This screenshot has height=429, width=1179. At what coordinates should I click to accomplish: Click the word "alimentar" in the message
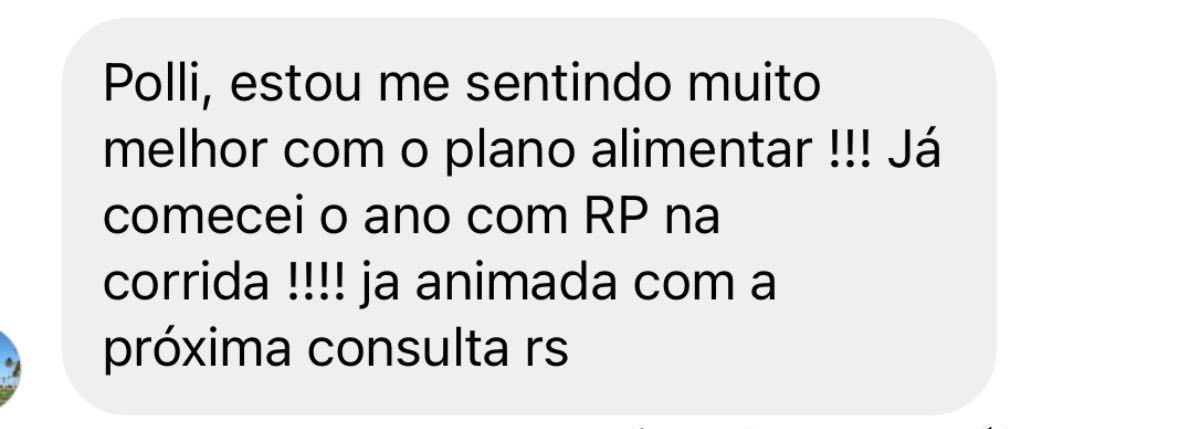coord(699,151)
